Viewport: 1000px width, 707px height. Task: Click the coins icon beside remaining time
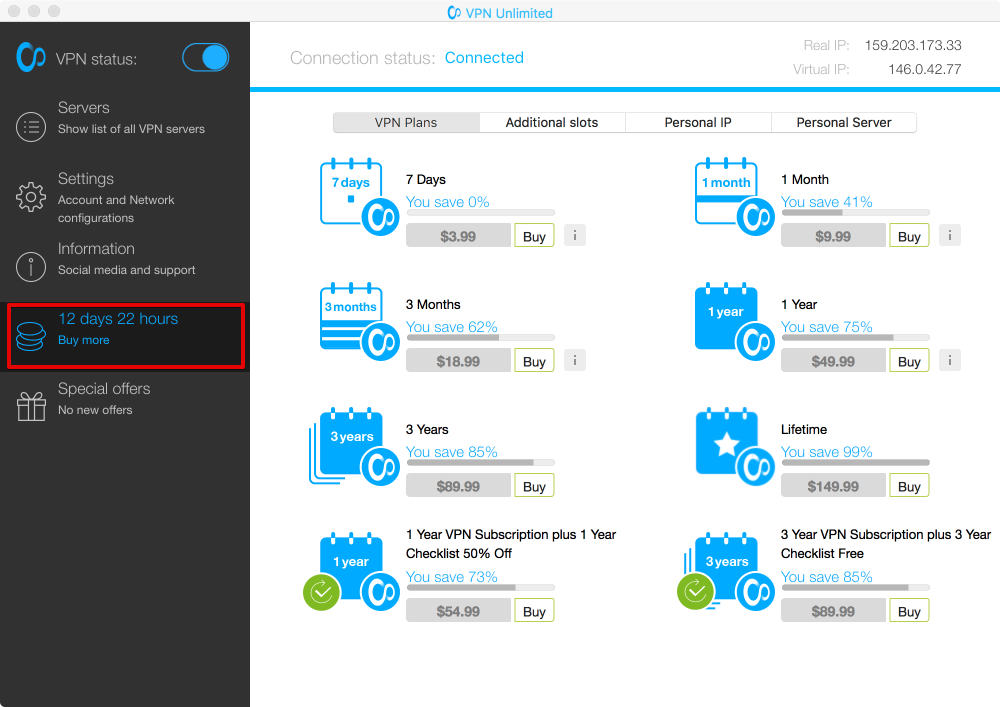(31, 336)
